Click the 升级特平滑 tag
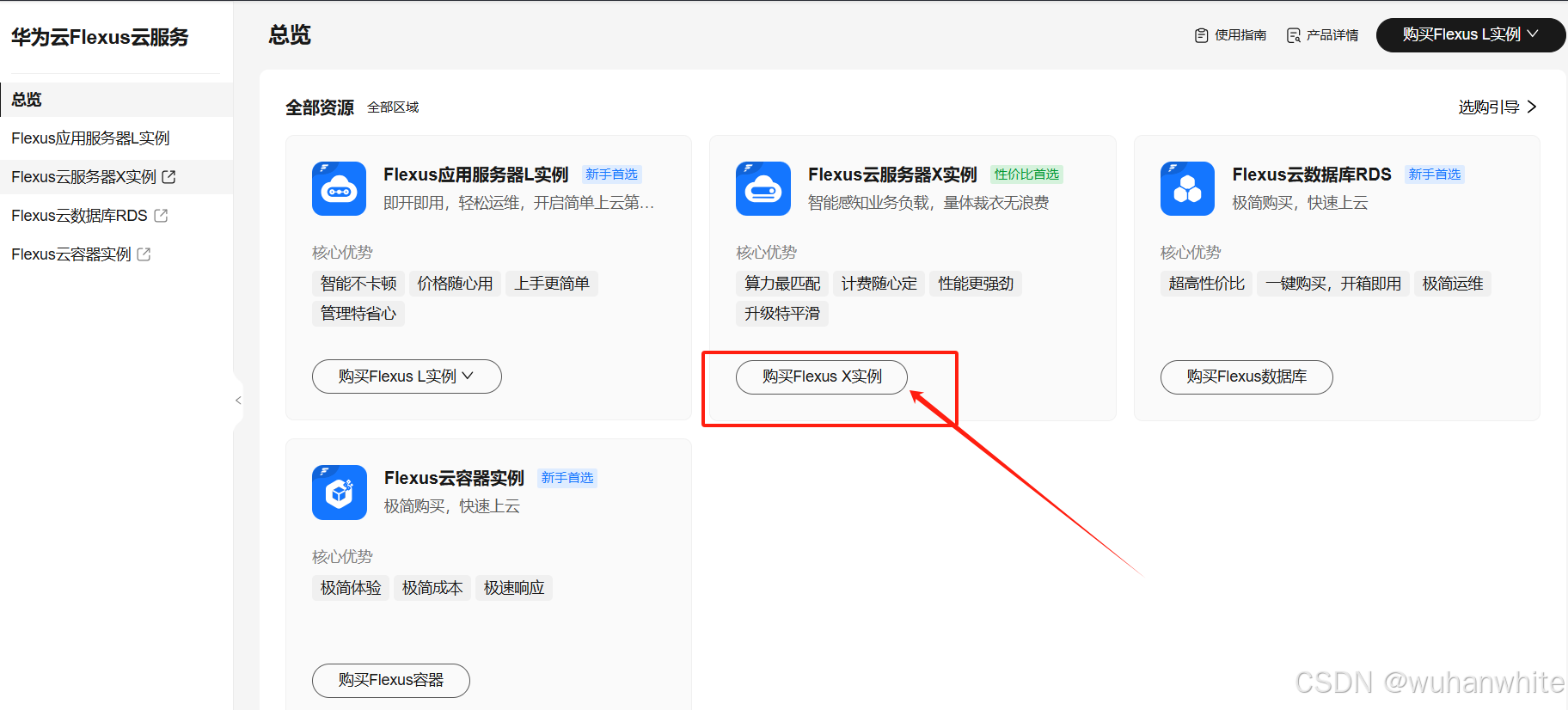The width and height of the screenshot is (1568, 710). pyautogui.click(x=782, y=314)
